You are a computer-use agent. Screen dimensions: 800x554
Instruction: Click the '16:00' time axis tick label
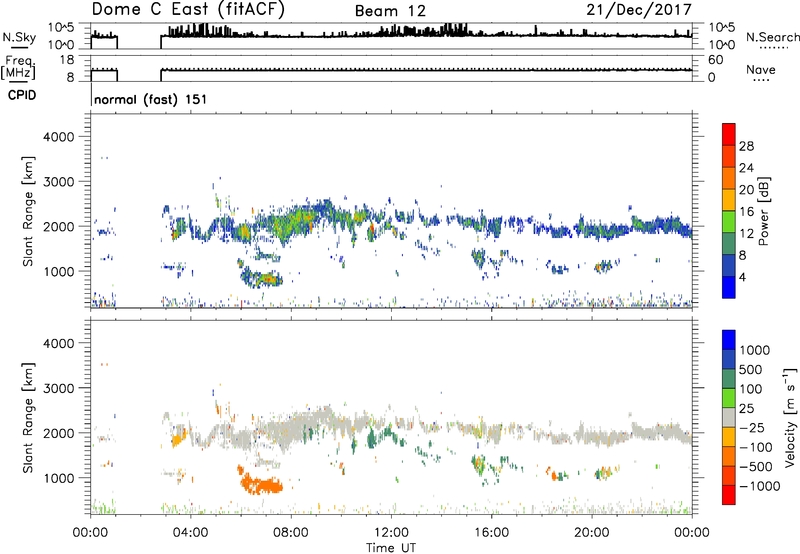click(x=491, y=533)
